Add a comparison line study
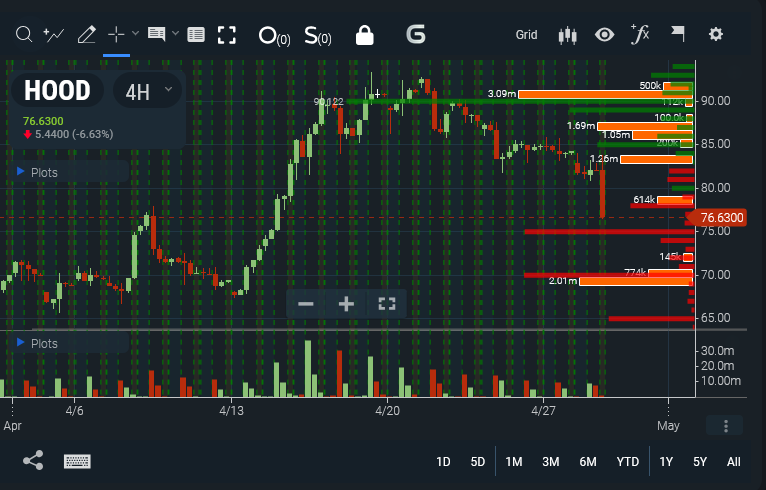Screen dimensions: 766x490 tap(54, 35)
